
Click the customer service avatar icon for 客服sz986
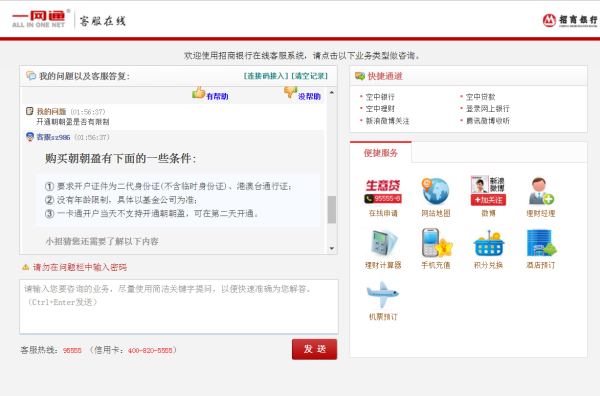pos(30,137)
